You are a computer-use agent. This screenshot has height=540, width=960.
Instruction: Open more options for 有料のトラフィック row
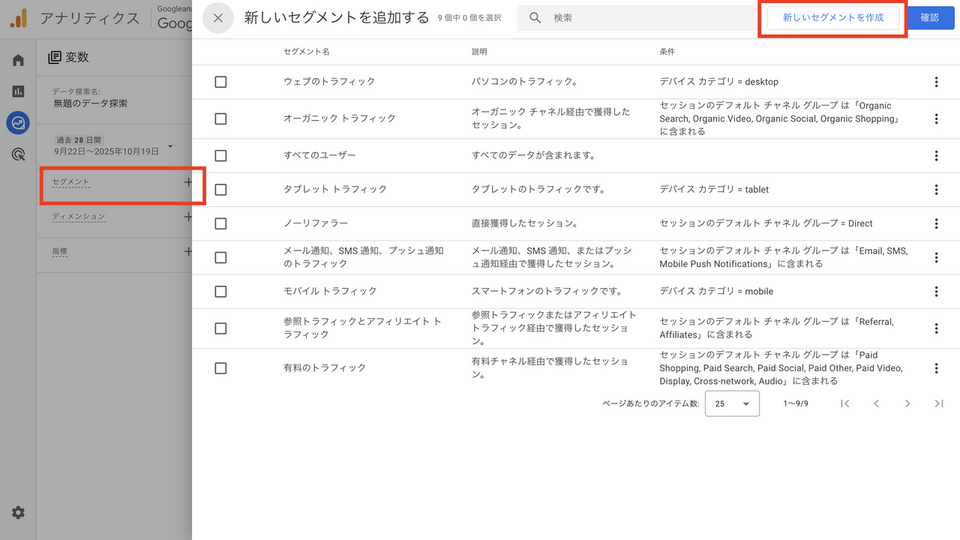click(936, 368)
